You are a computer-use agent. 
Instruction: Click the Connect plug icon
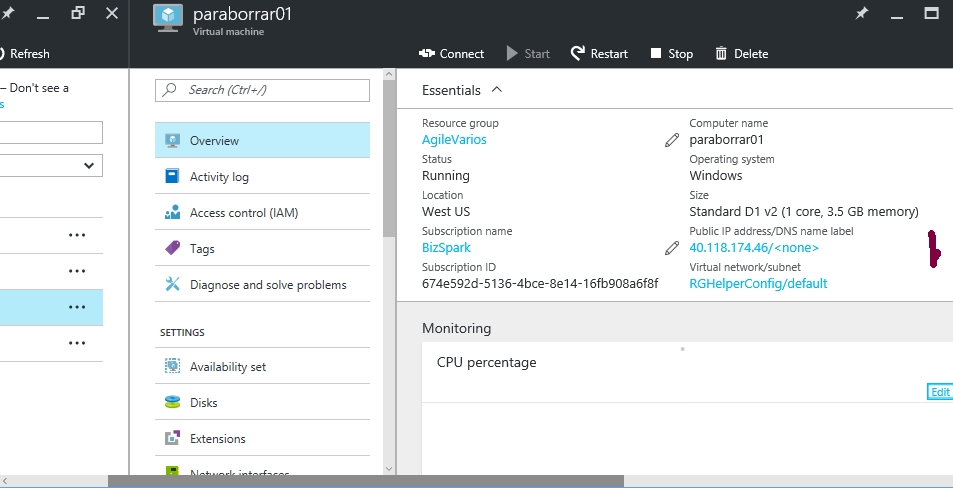pyautogui.click(x=427, y=53)
